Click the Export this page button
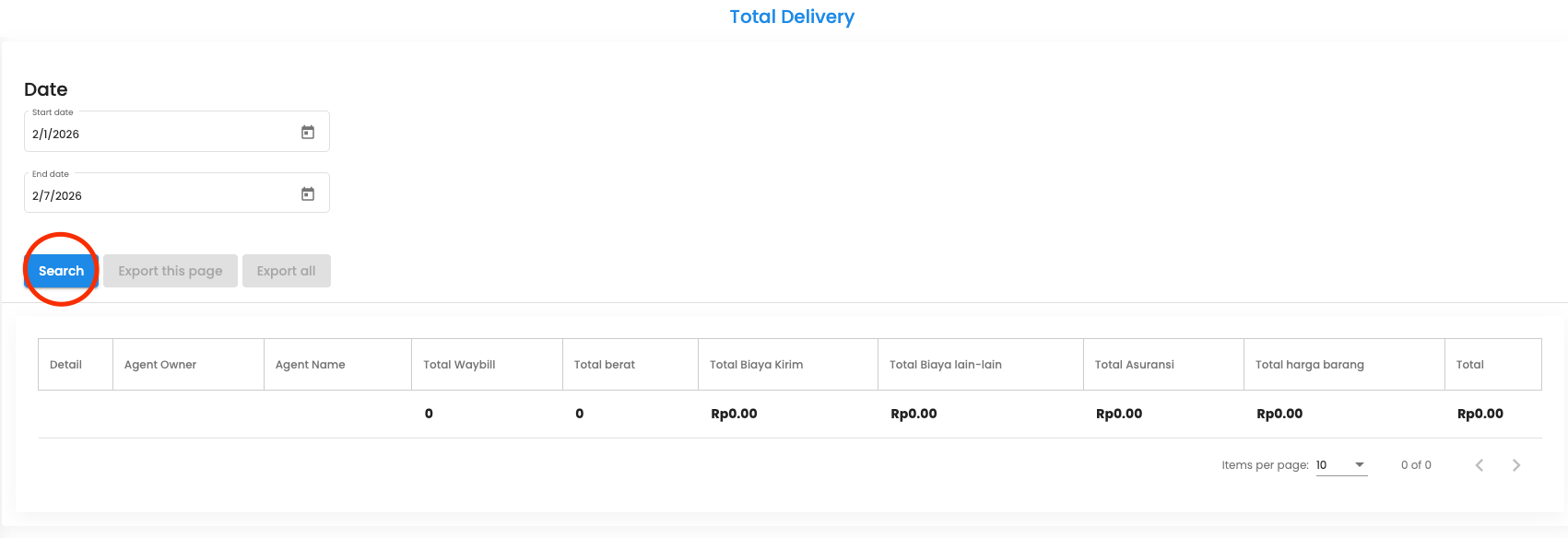Screen dimensions: 1568x538 tap(171, 271)
